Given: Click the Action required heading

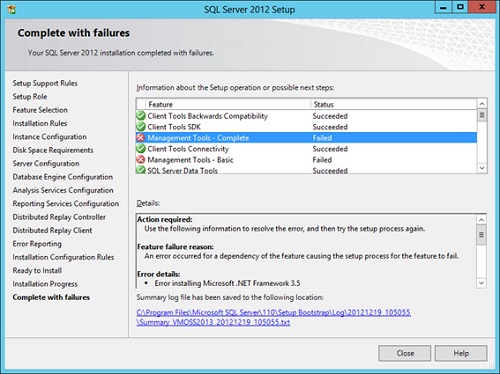Looking at the screenshot, I should (x=165, y=219).
